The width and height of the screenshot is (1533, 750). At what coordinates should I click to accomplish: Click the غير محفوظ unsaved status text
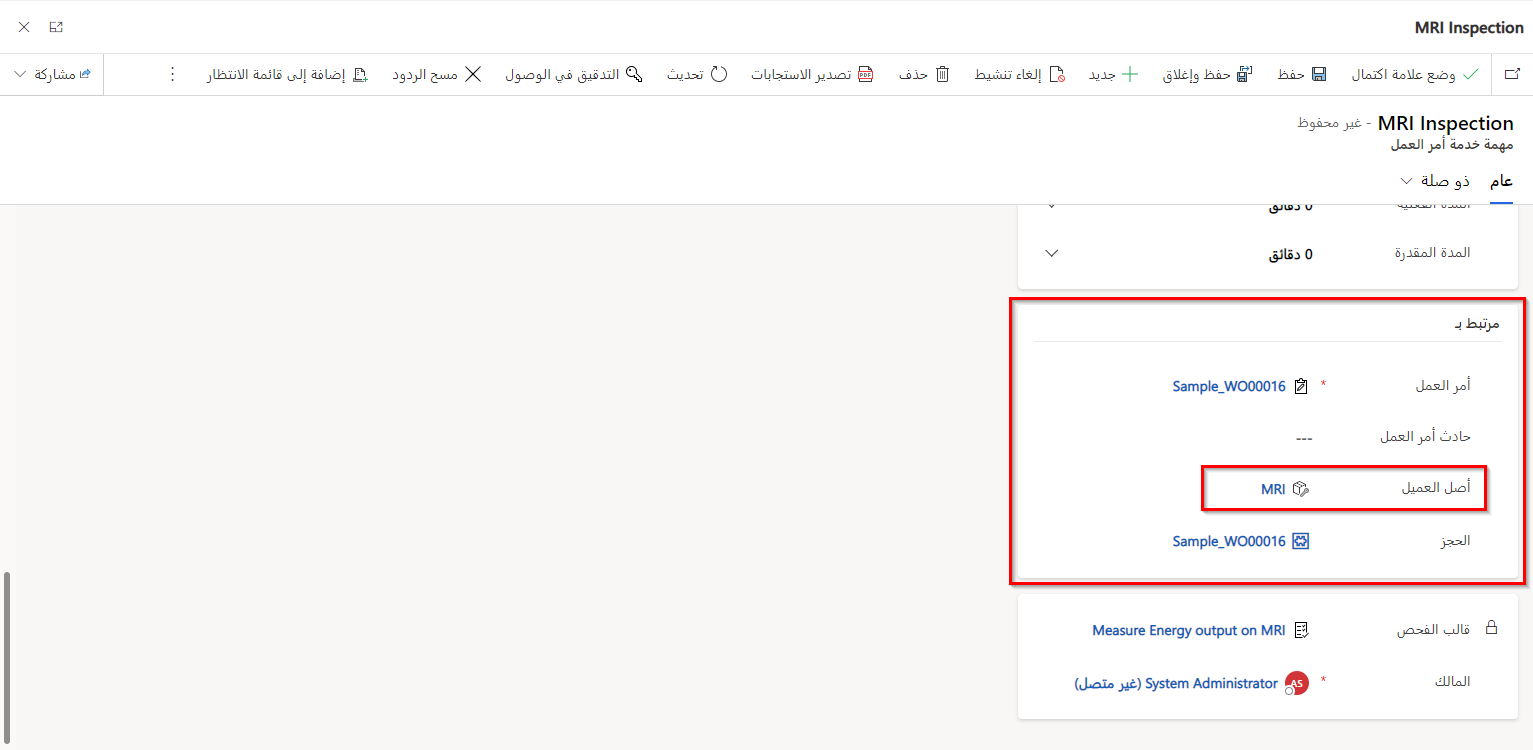(x=1327, y=123)
